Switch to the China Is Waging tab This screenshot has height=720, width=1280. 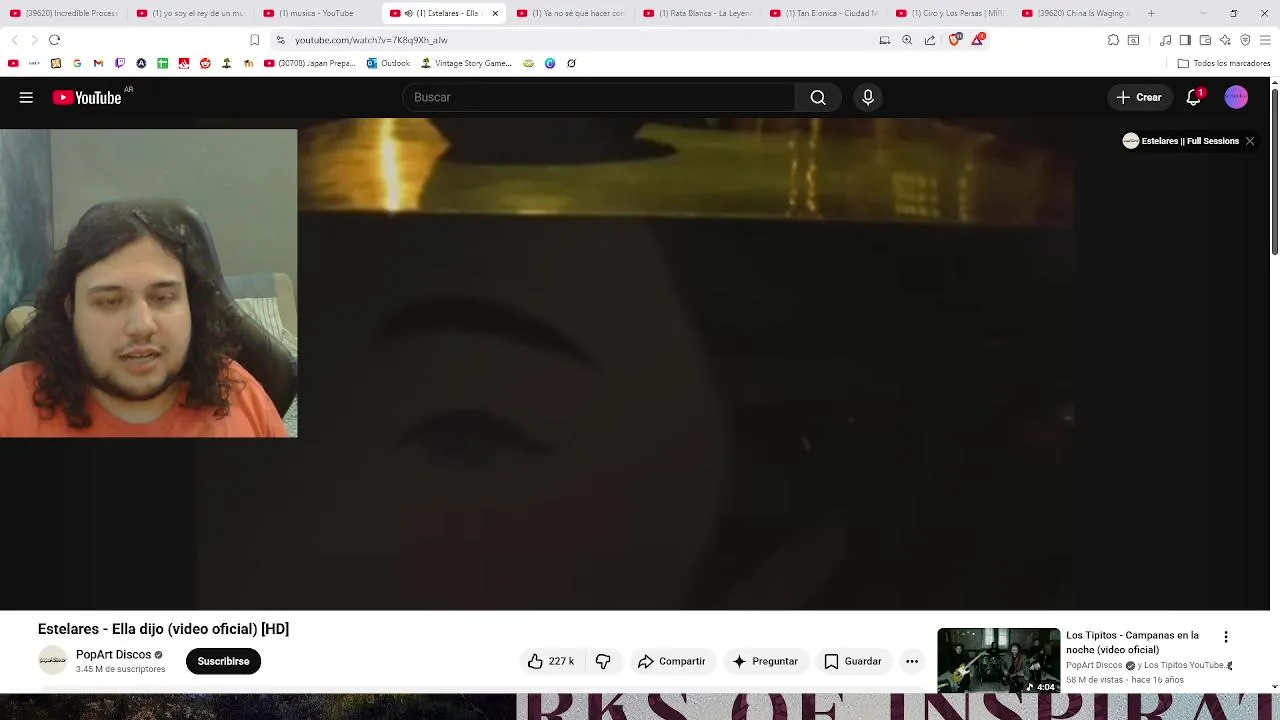tap(1076, 13)
